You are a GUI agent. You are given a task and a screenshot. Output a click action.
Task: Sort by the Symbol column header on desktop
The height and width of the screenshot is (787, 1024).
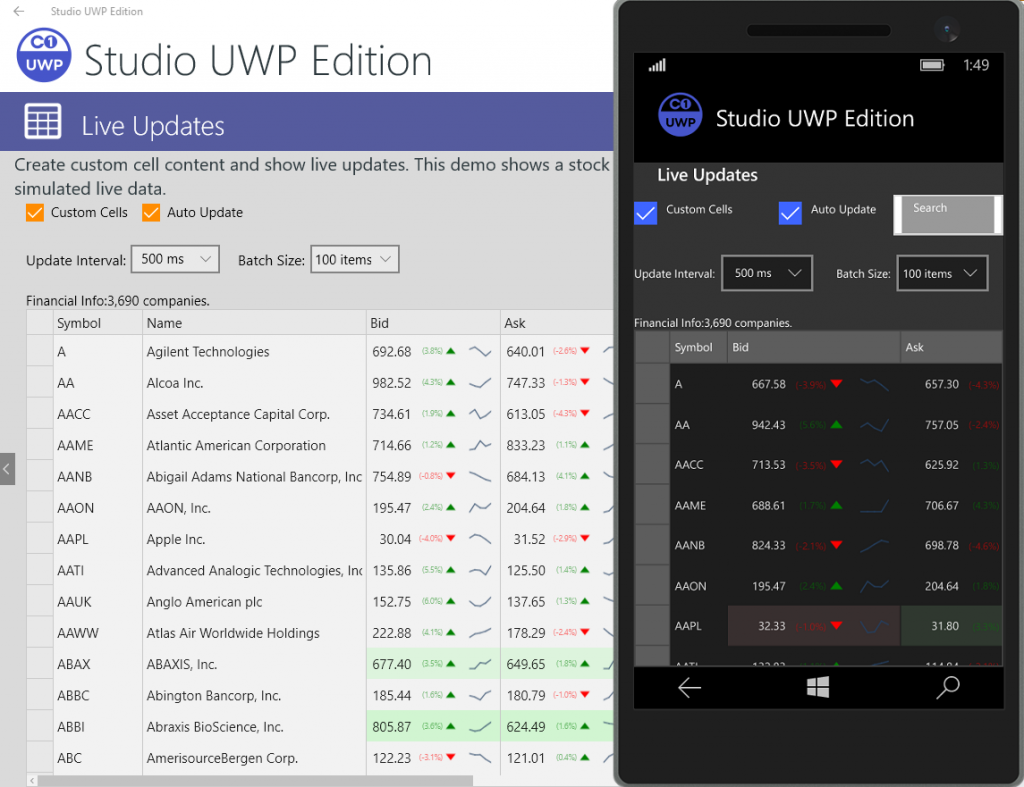tap(97, 323)
